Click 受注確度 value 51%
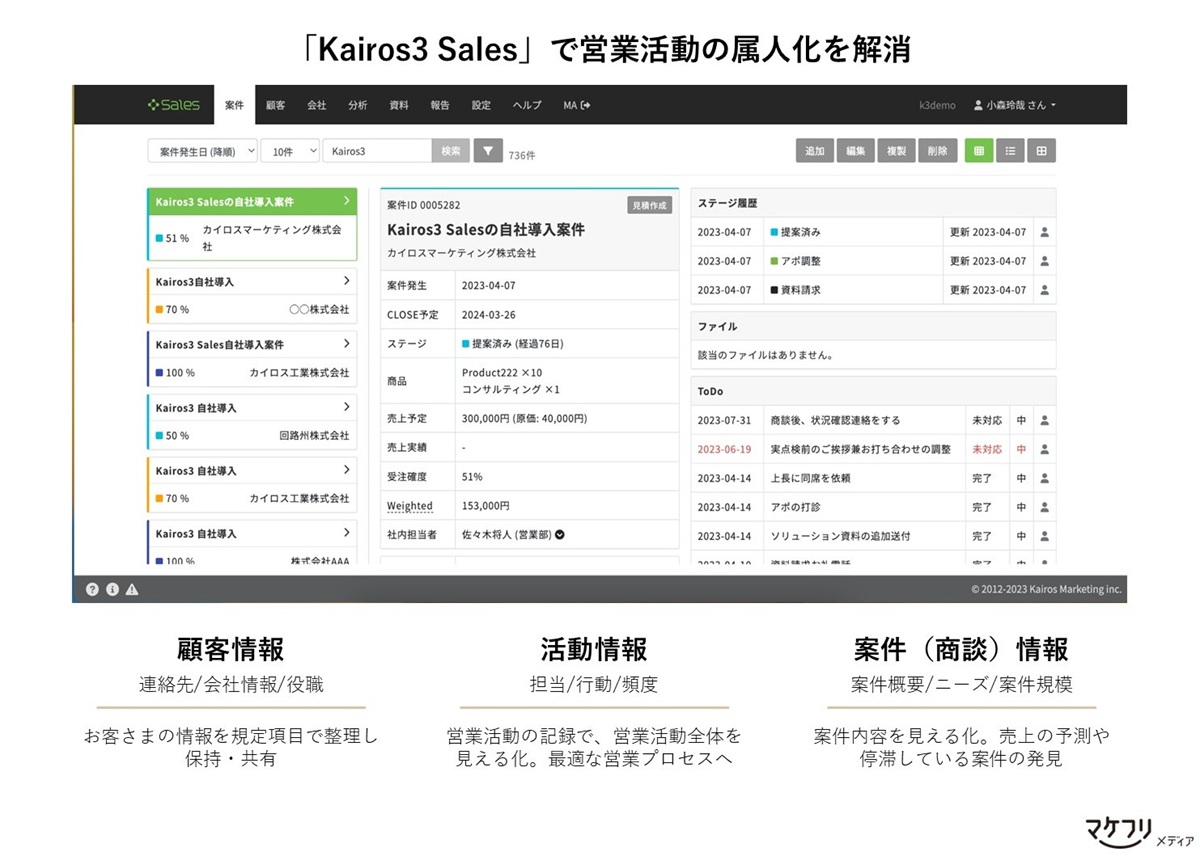Viewport: 1200px width, 856px height. point(472,476)
